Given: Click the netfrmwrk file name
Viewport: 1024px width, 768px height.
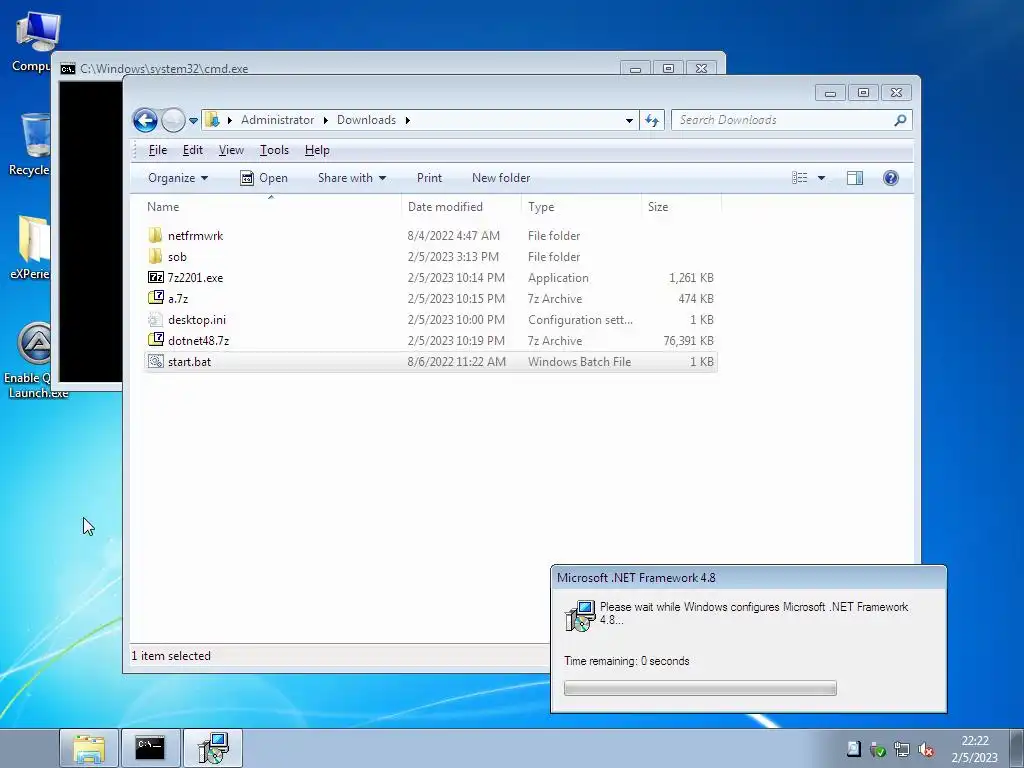Looking at the screenshot, I should tap(195, 236).
